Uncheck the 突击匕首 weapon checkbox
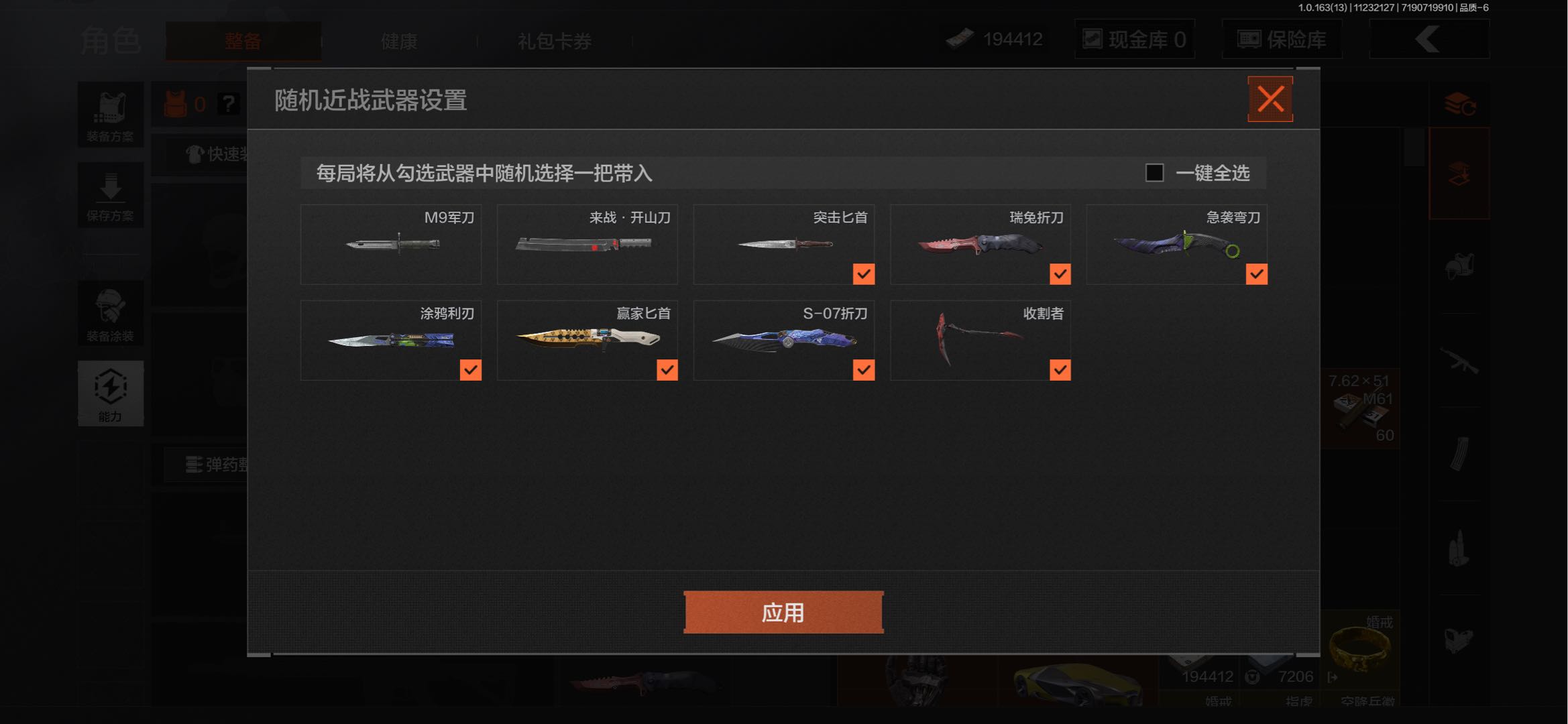Image resolution: width=1568 pixels, height=724 pixels. coord(863,274)
